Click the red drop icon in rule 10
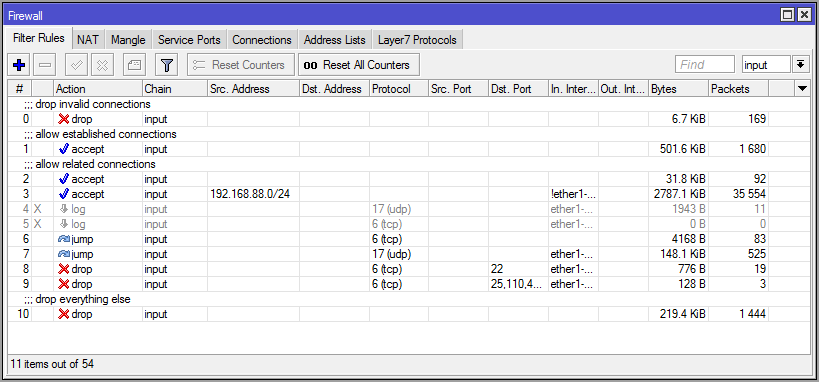The width and height of the screenshot is (819, 382). (x=64, y=315)
